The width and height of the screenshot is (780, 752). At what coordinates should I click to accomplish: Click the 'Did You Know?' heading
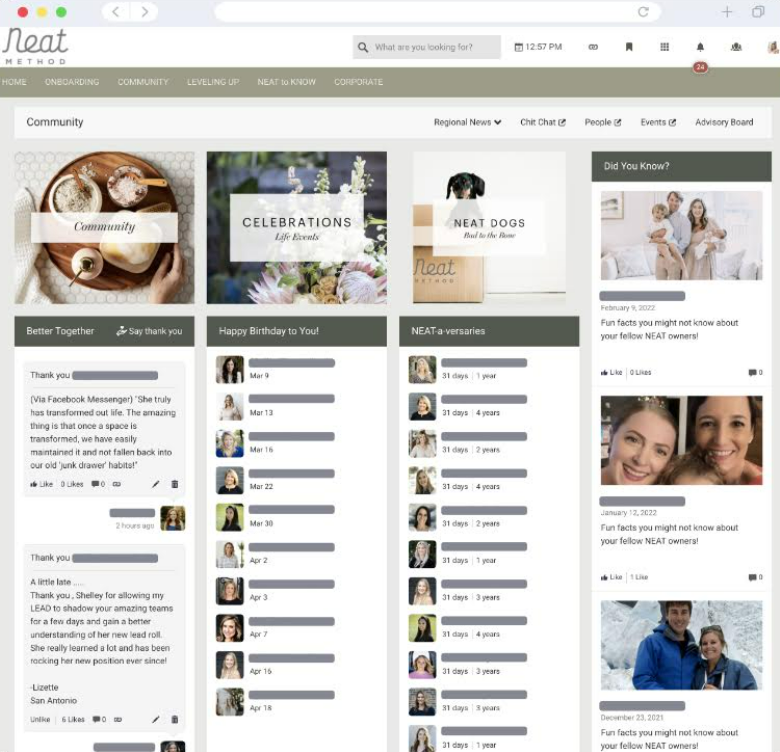click(636, 166)
